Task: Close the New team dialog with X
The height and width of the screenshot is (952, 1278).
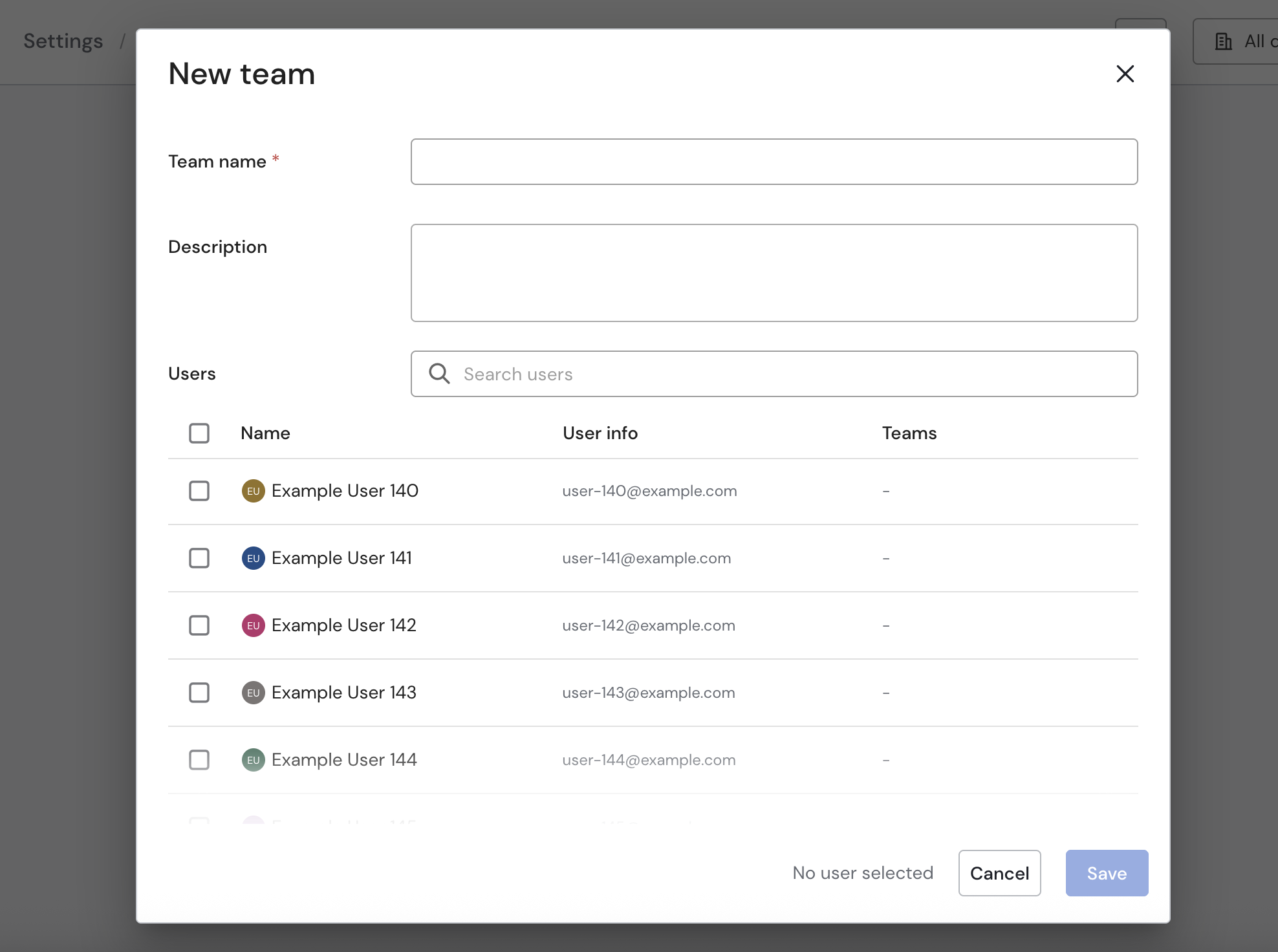Action: pyautogui.click(x=1125, y=74)
